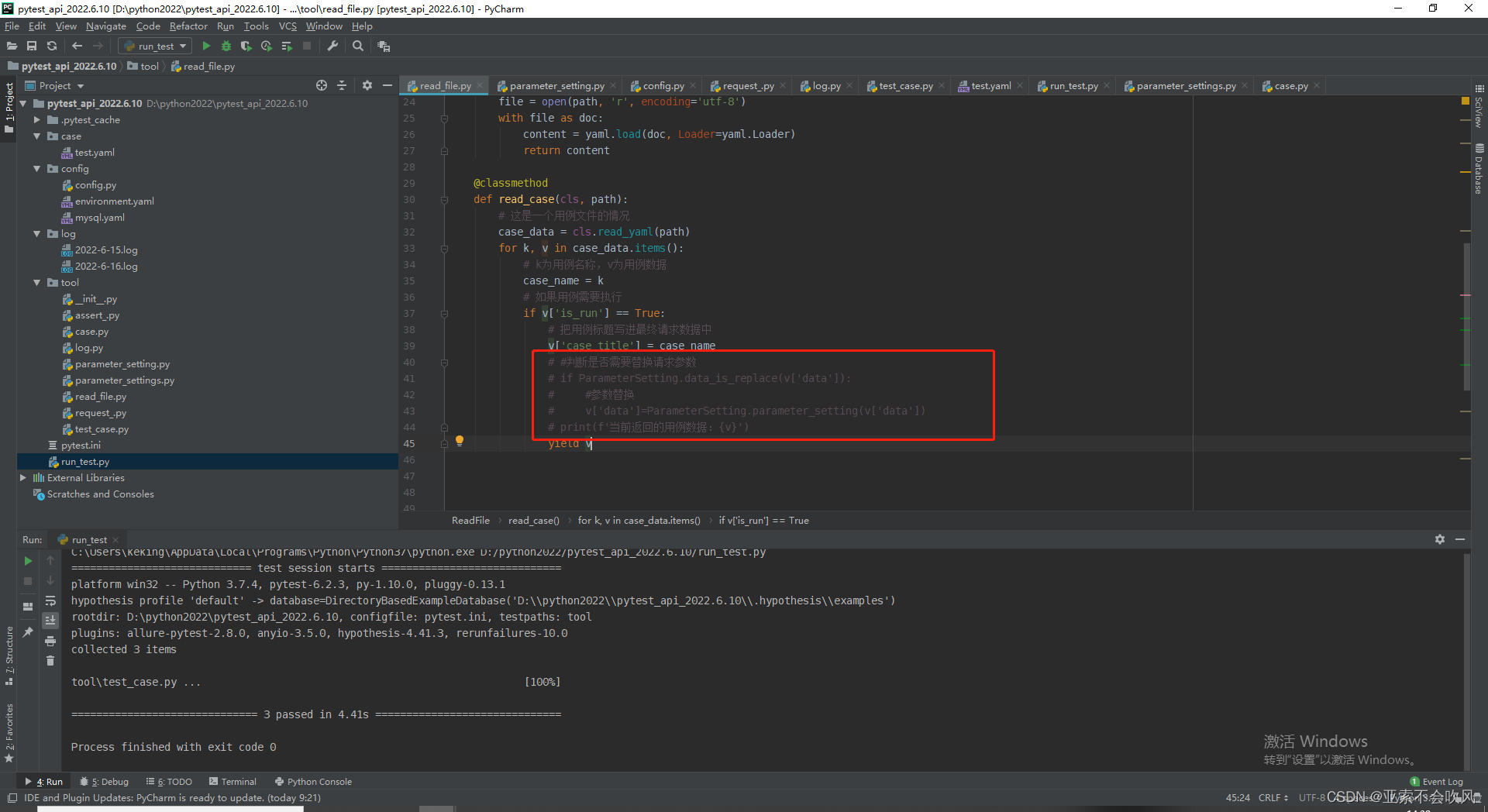The width and height of the screenshot is (1488, 812).
Task: Hide the Run tool window
Action: (x=1460, y=539)
